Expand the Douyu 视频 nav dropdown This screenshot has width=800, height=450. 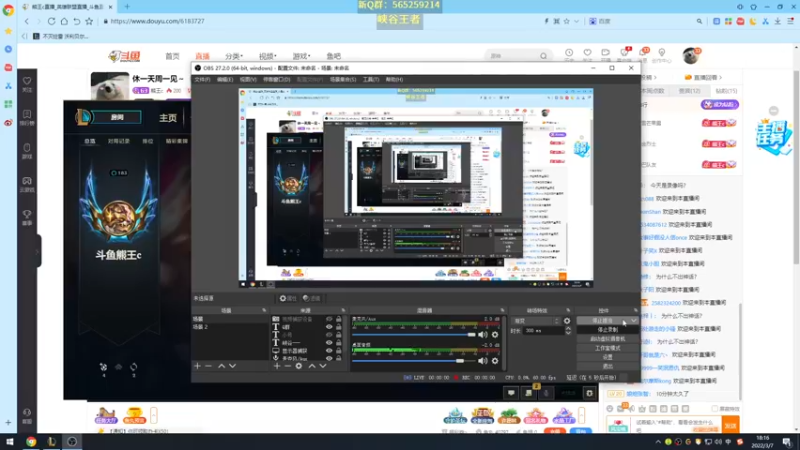point(267,56)
